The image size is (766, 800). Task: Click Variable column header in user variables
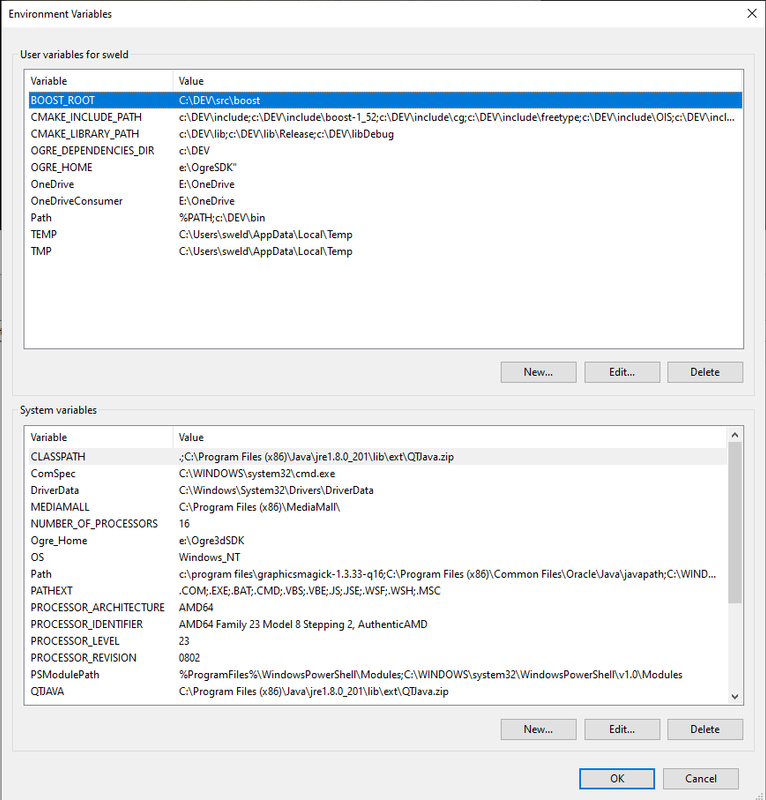(x=99, y=81)
